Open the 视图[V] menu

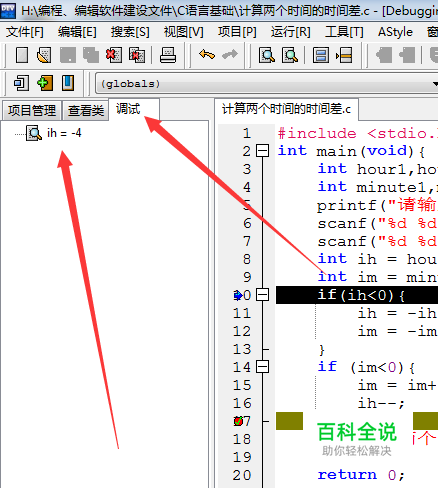183,32
